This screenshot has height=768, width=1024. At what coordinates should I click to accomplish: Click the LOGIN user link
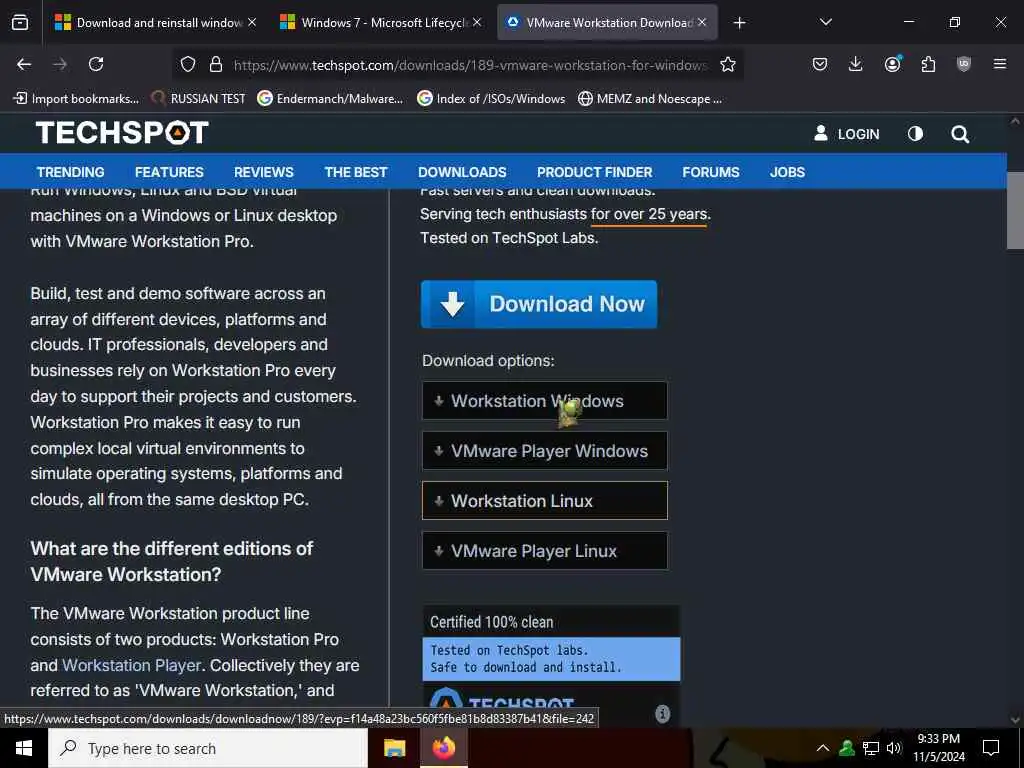847,134
